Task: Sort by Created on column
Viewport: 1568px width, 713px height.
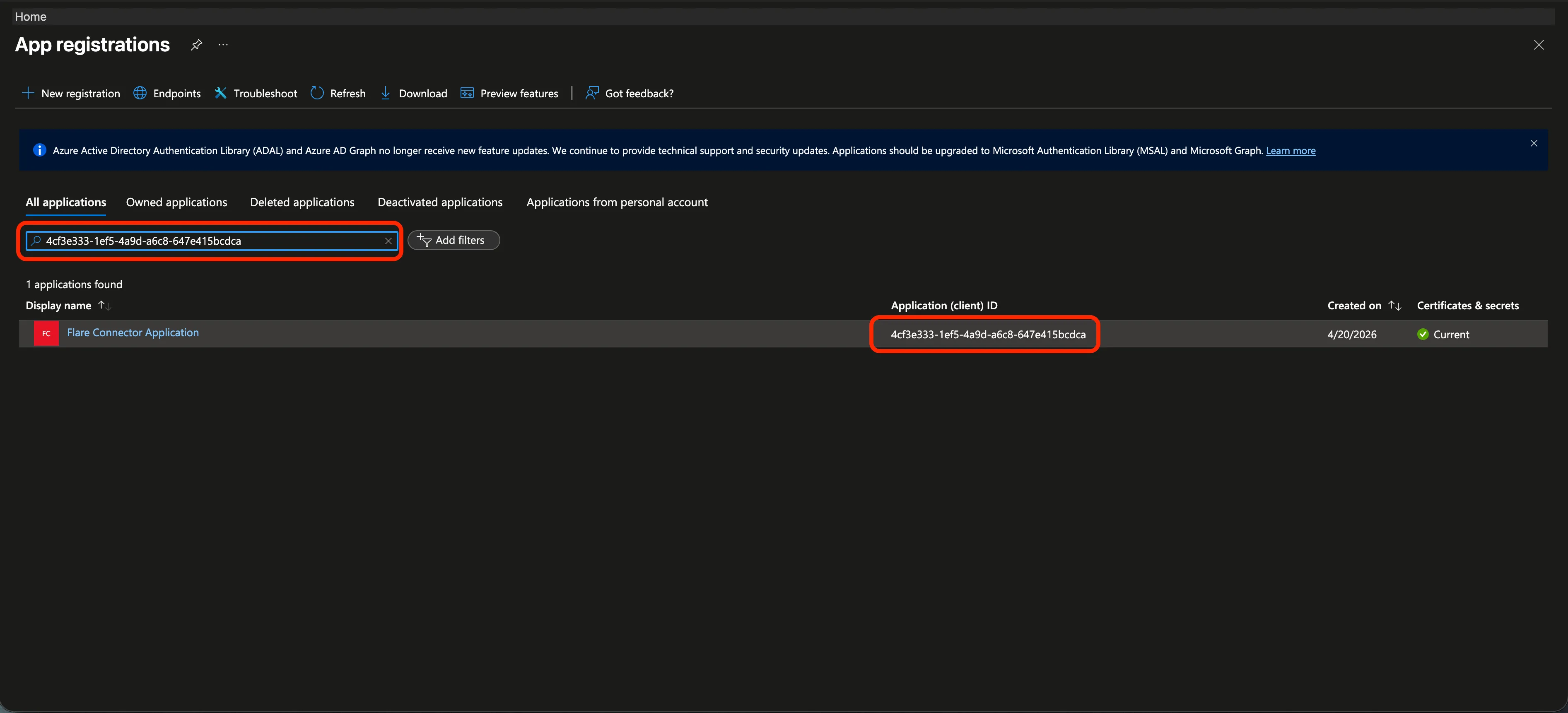Action: [1364, 306]
